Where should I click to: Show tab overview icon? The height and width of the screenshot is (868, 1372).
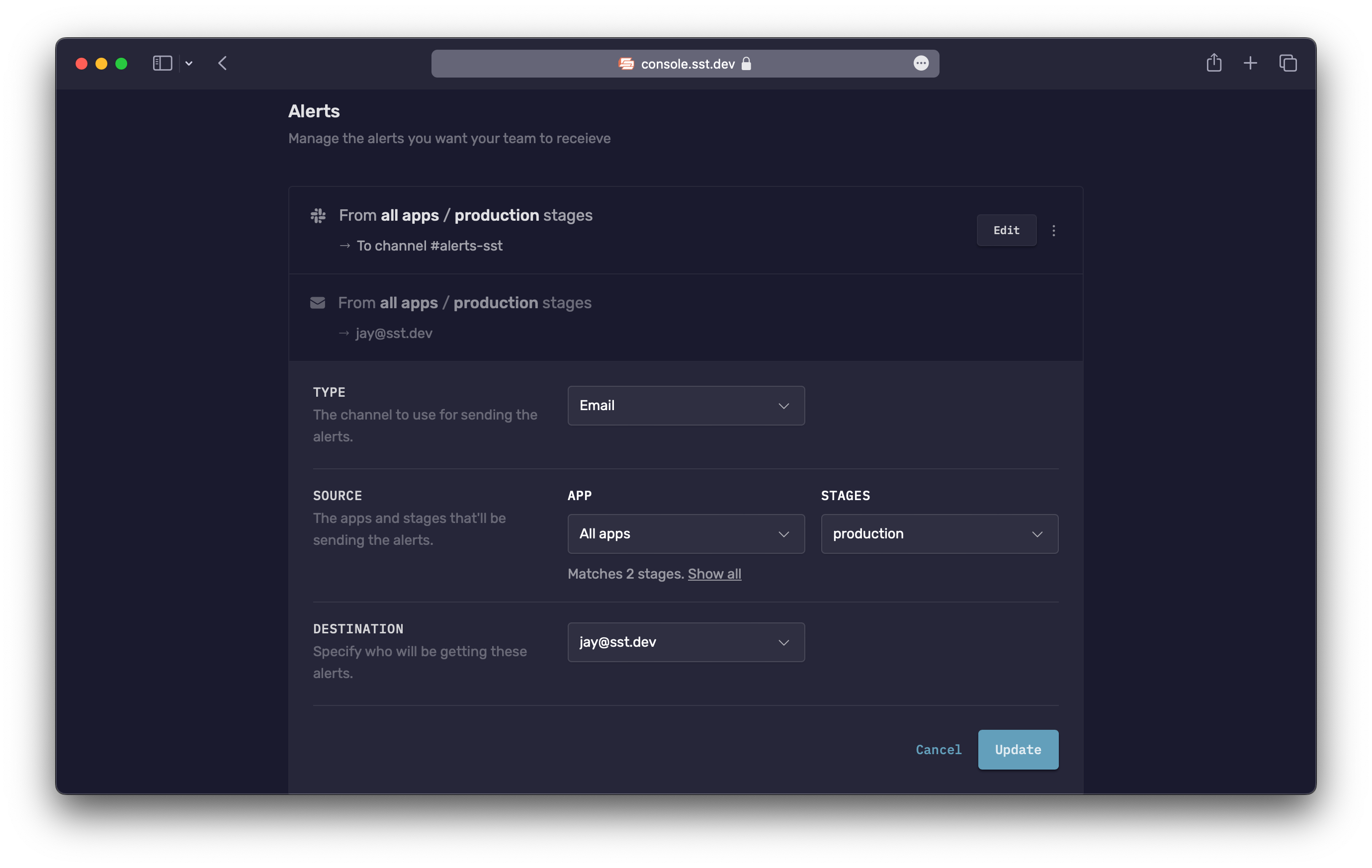[x=1287, y=63]
